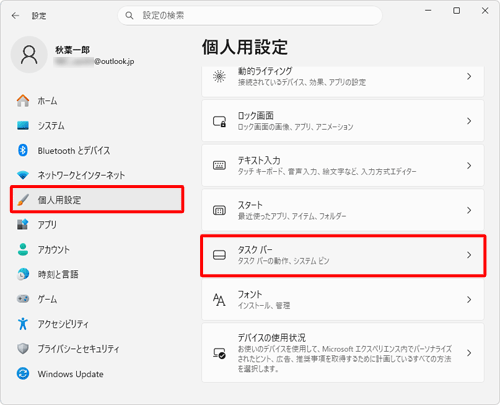Click the アプリ icon in sidebar
500x405 pixels.
[x=23, y=224]
